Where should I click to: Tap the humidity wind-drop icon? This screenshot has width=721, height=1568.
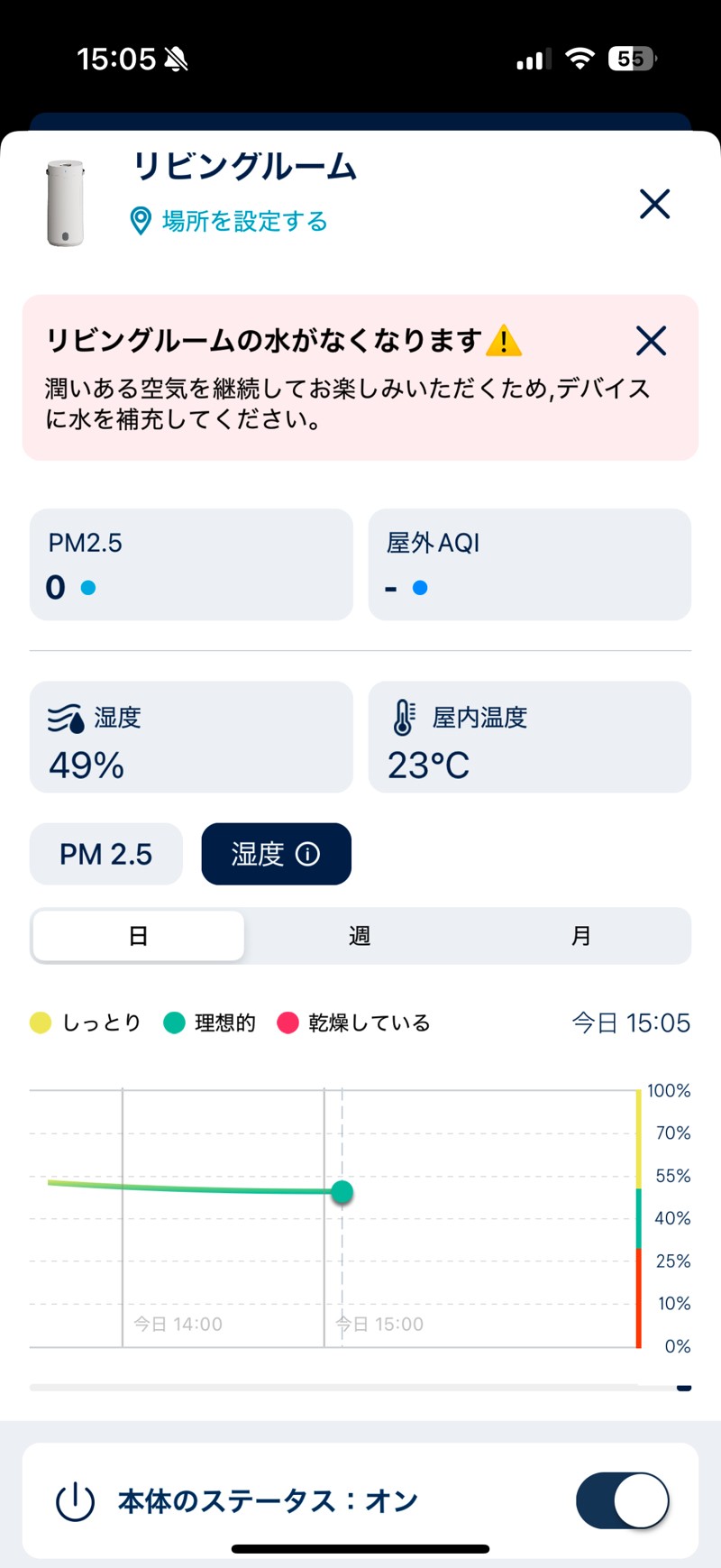[66, 719]
